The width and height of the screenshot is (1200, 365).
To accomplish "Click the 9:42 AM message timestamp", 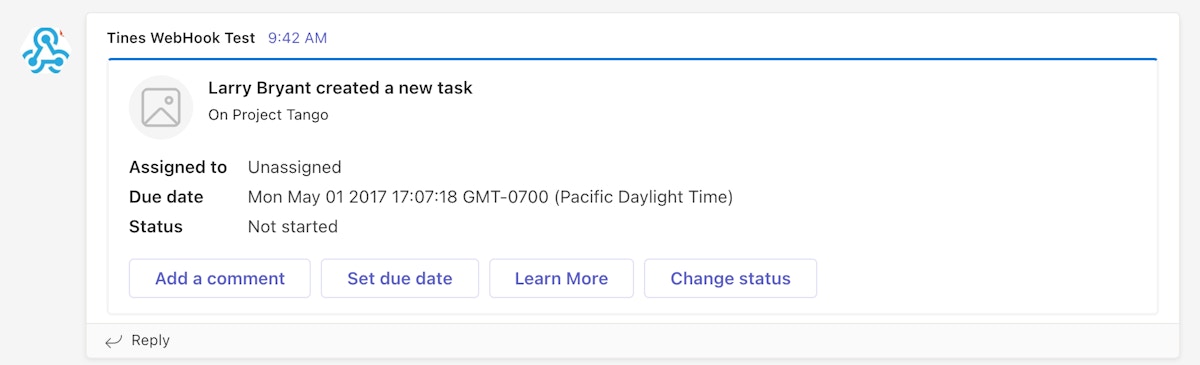I will 297,38.
